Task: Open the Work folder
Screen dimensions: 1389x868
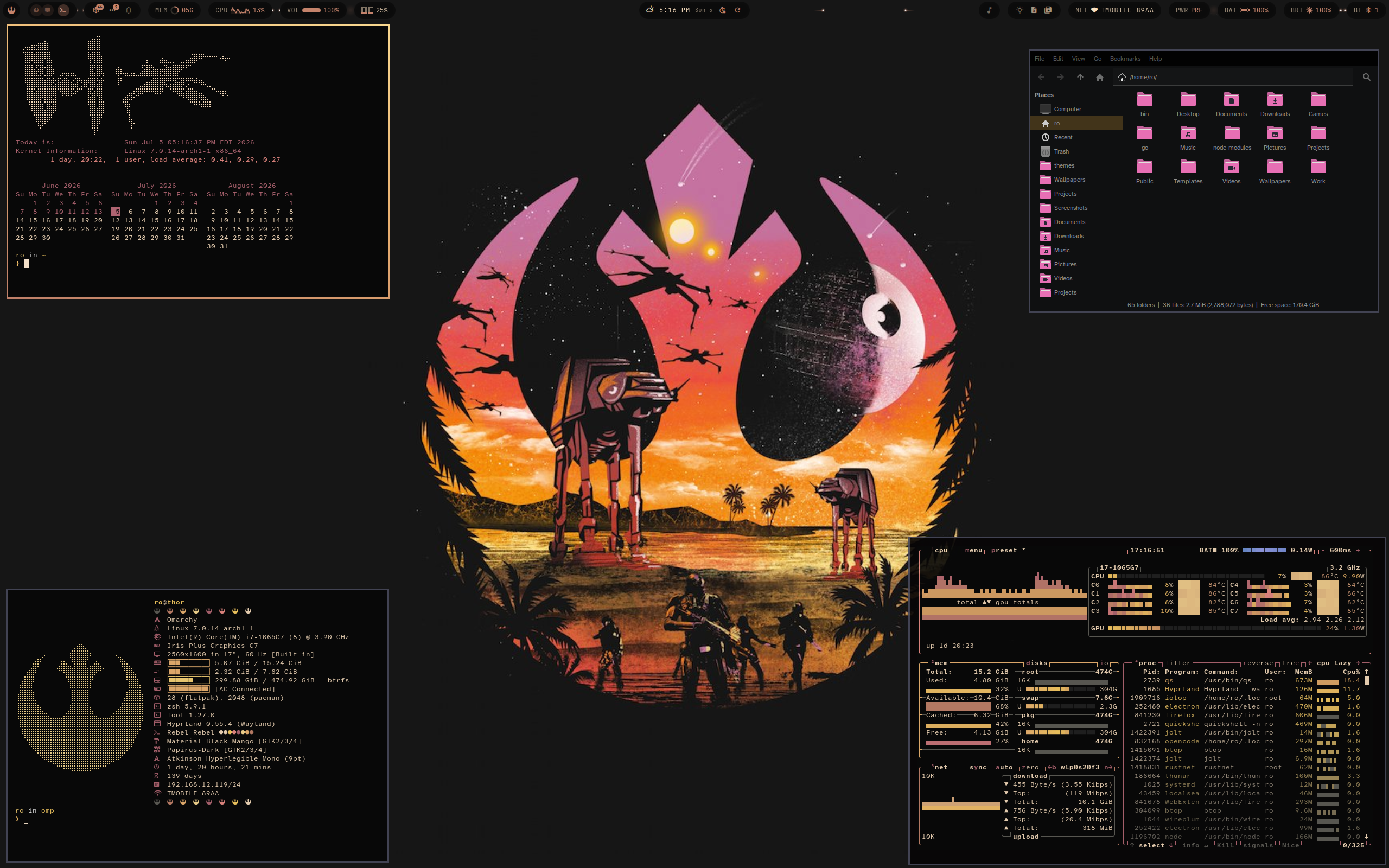Action: [x=1318, y=171]
